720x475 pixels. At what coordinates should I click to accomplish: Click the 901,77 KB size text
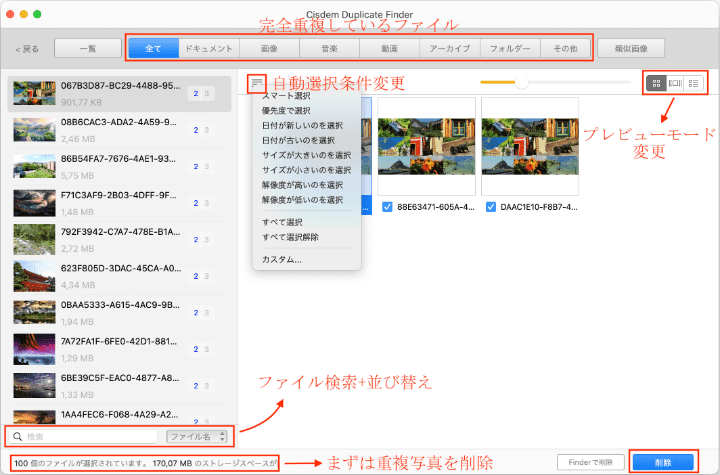pyautogui.click(x=81, y=102)
